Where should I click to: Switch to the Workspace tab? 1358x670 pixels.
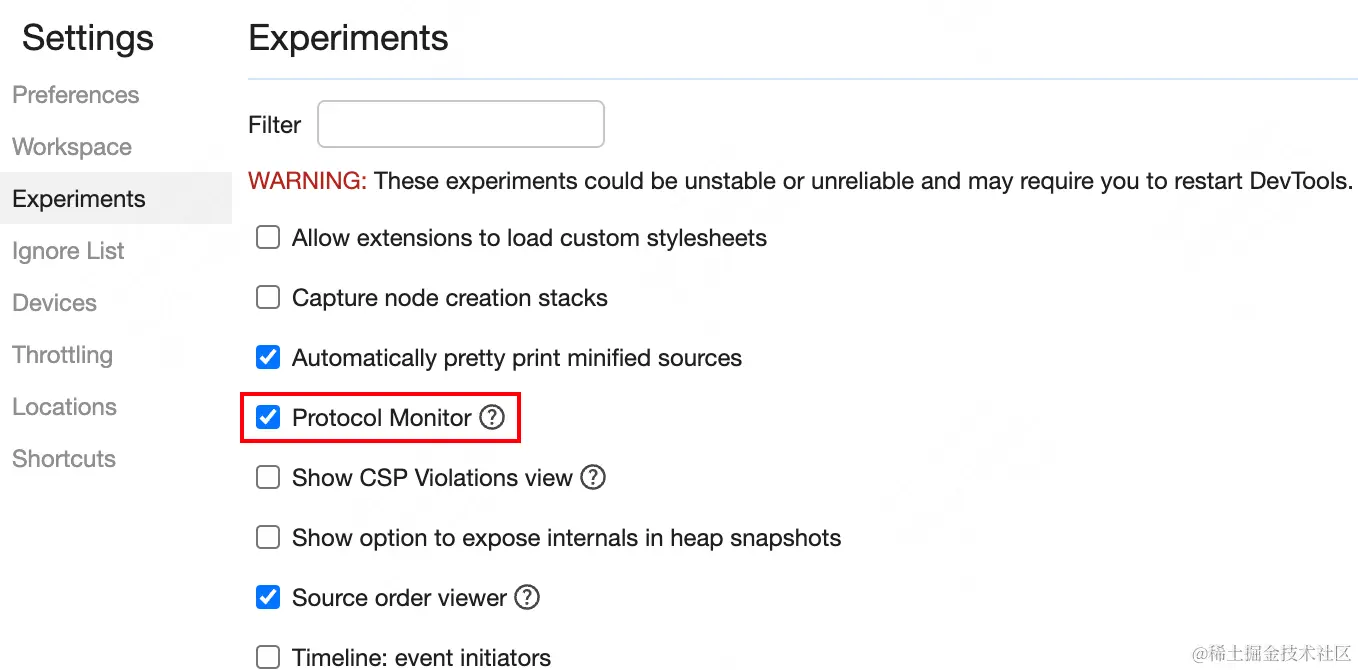72,147
